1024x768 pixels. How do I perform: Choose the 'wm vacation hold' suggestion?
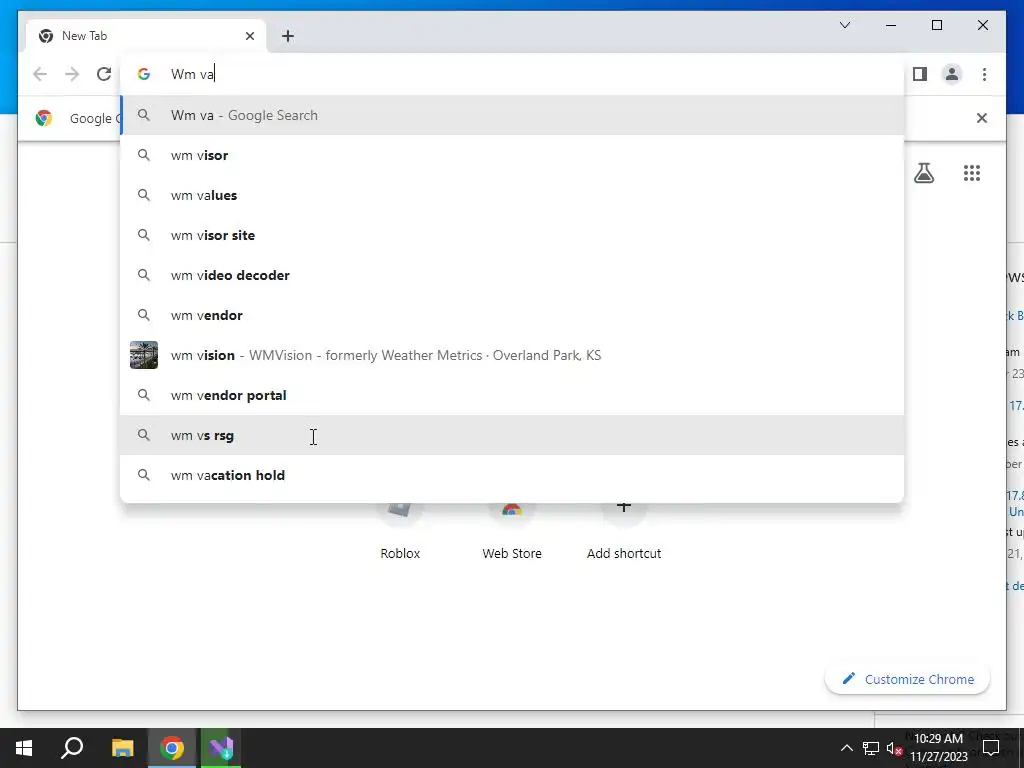(x=512, y=475)
